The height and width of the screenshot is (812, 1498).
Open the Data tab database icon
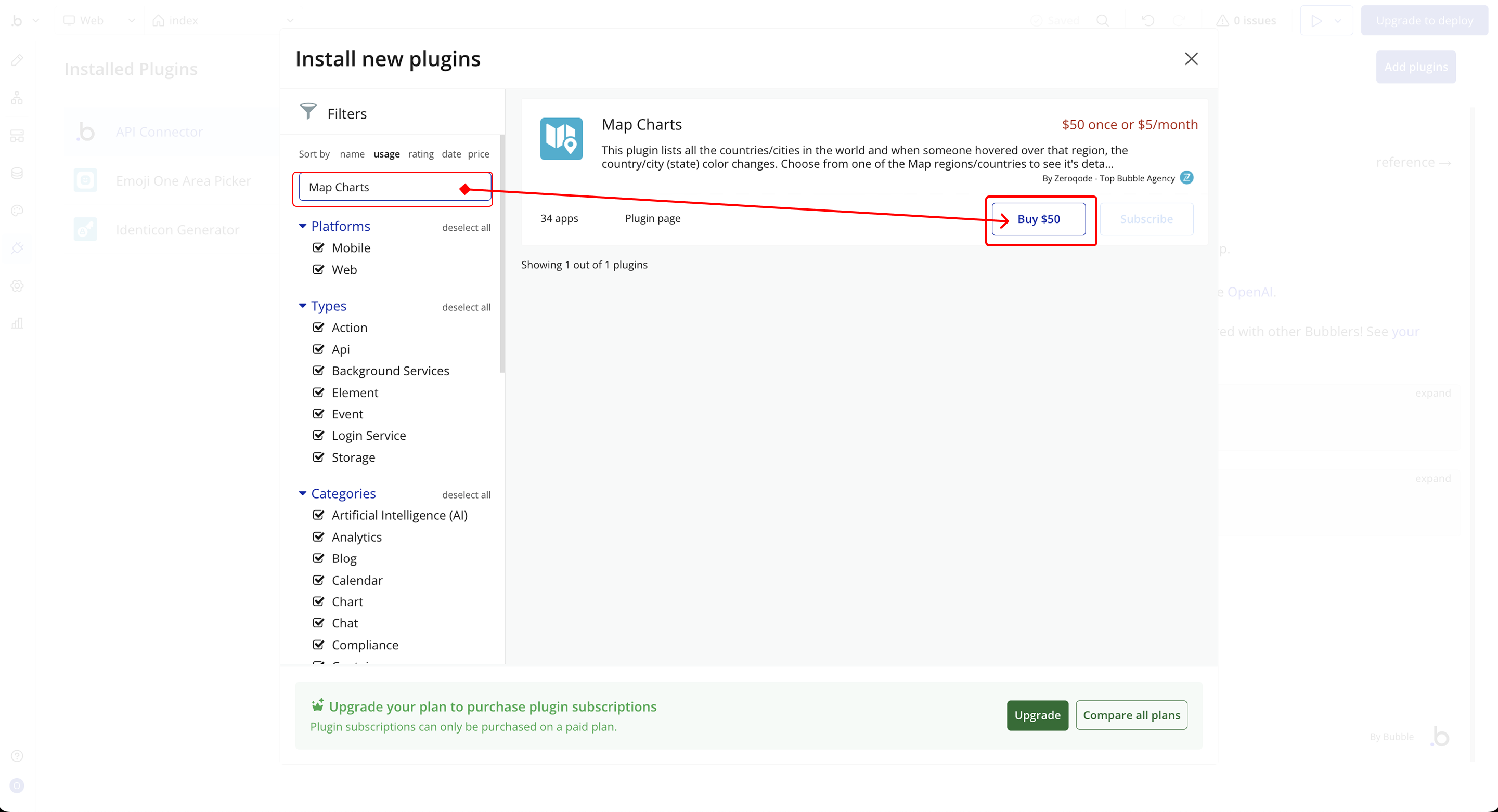pos(17,173)
